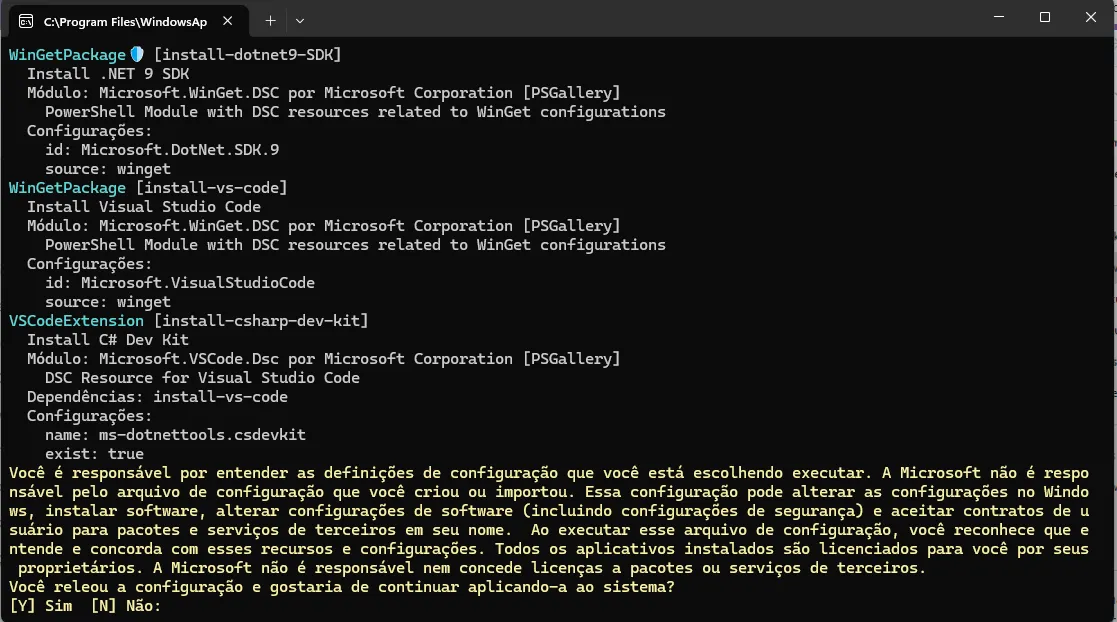Click the id Microsoft.VisualStudioCode line
Viewport: 1117px width, 622px height.
(x=180, y=283)
